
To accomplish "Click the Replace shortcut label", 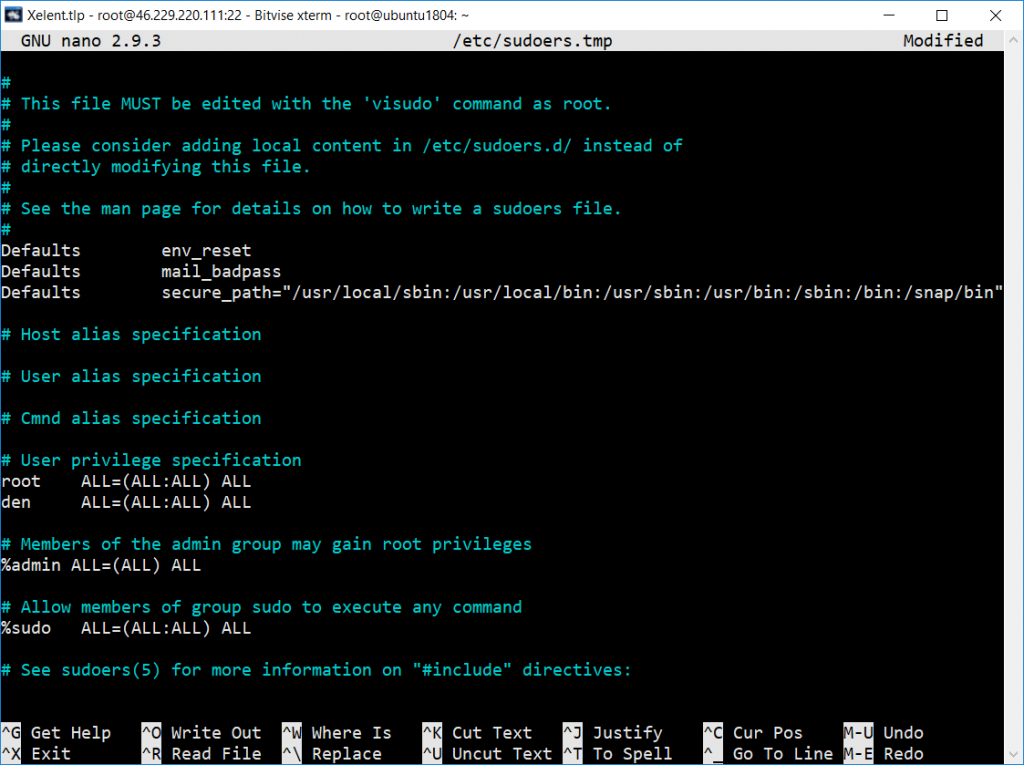I will coord(346,754).
